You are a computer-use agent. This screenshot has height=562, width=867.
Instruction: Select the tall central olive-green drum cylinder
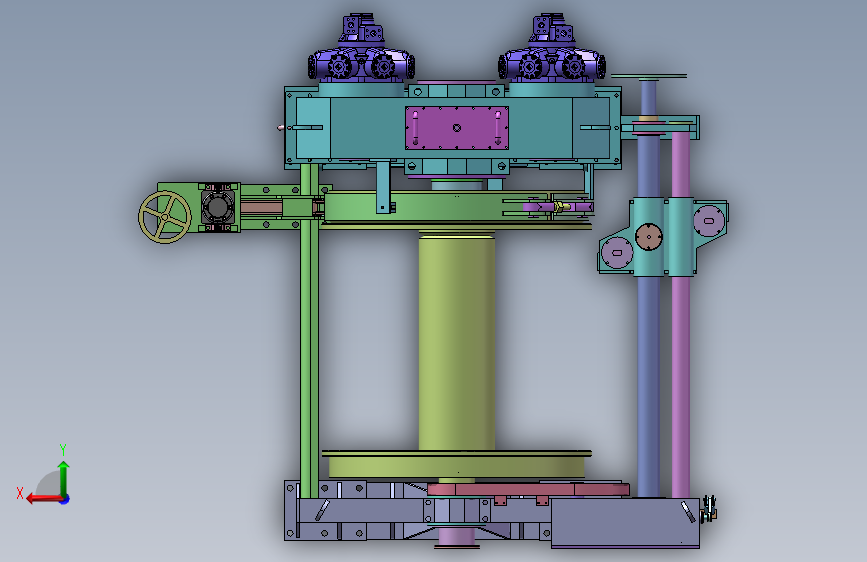pyautogui.click(x=457, y=342)
